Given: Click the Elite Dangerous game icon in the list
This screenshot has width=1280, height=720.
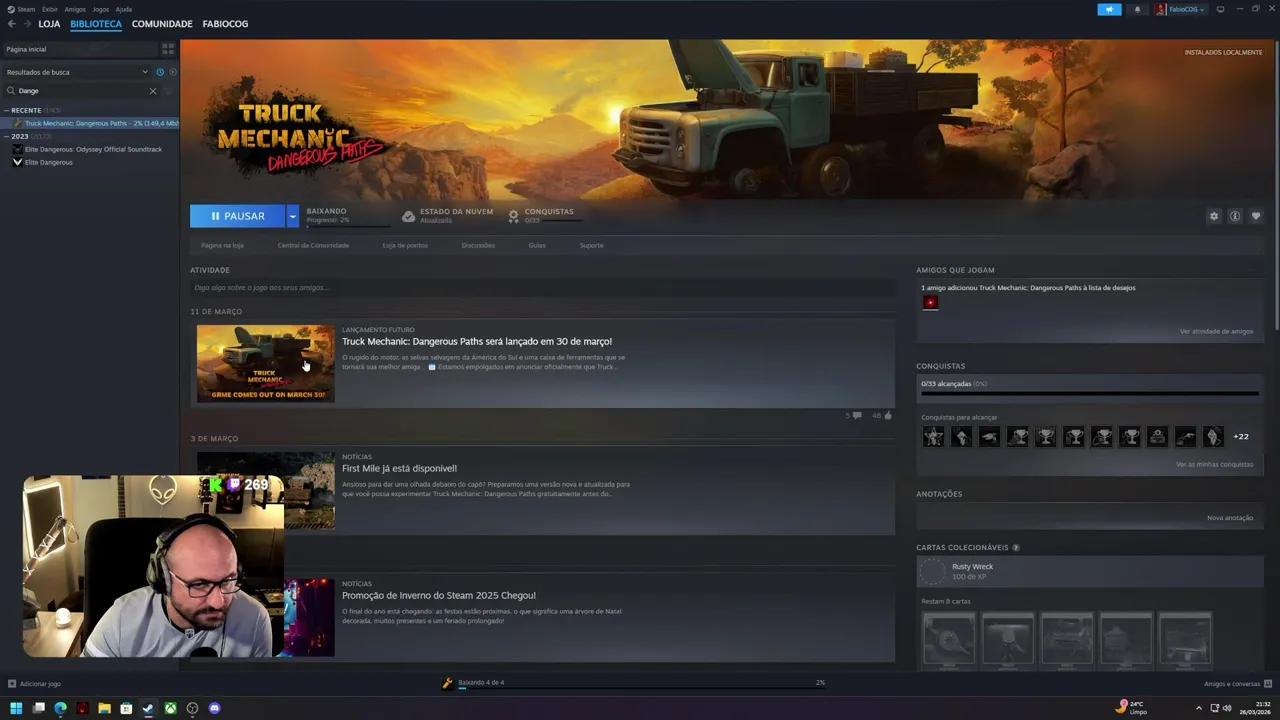Looking at the screenshot, I should click(17, 162).
